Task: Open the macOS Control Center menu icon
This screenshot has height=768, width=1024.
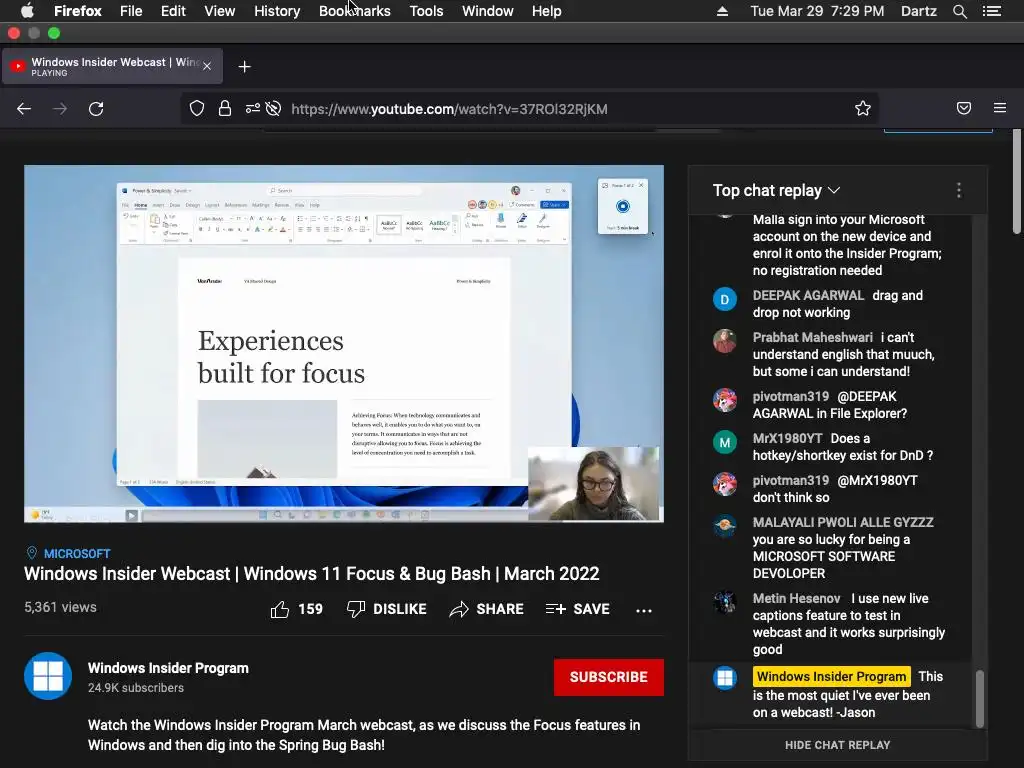Action: [992, 11]
